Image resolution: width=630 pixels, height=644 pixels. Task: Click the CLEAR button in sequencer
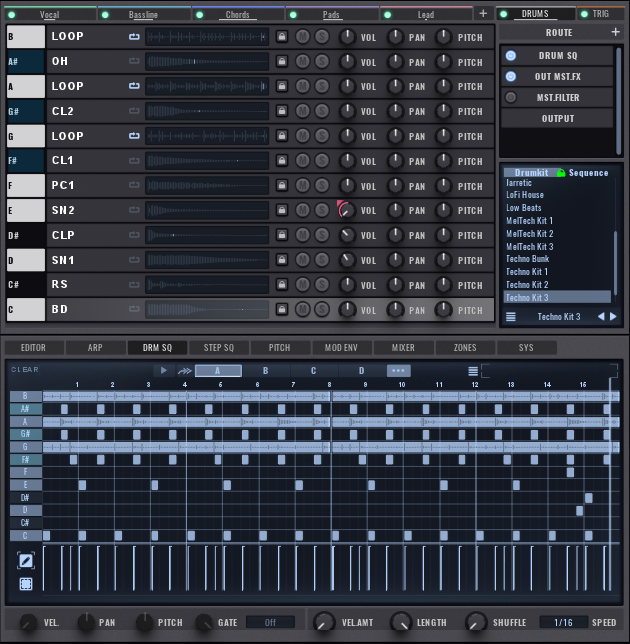pos(25,370)
